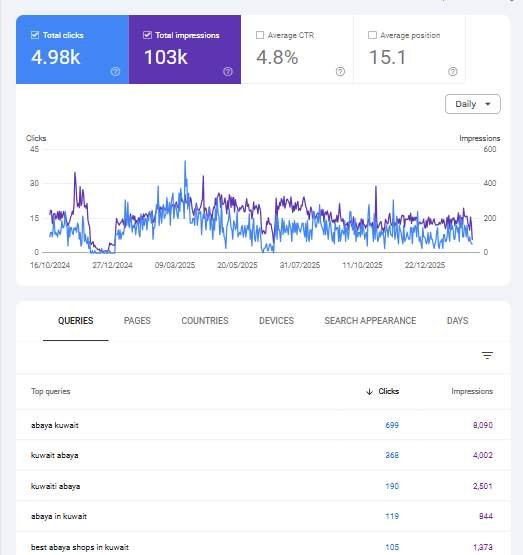Switch to the Countries tab
Viewport: 523px width, 555px height.
tap(205, 321)
